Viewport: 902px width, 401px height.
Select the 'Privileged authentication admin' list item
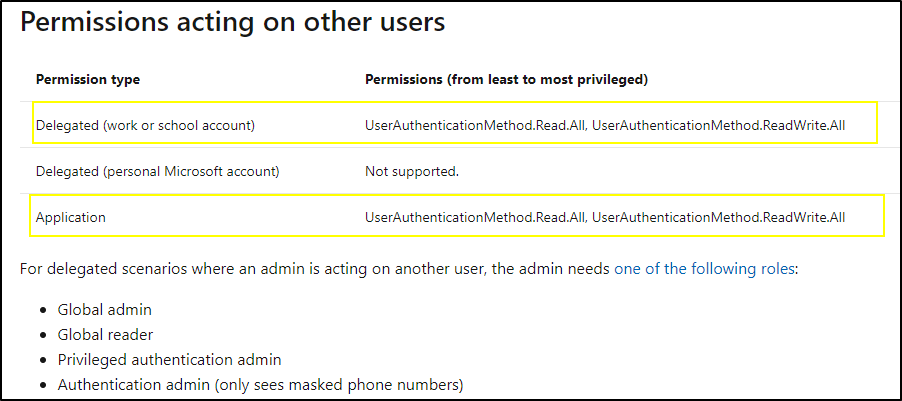click(x=169, y=360)
